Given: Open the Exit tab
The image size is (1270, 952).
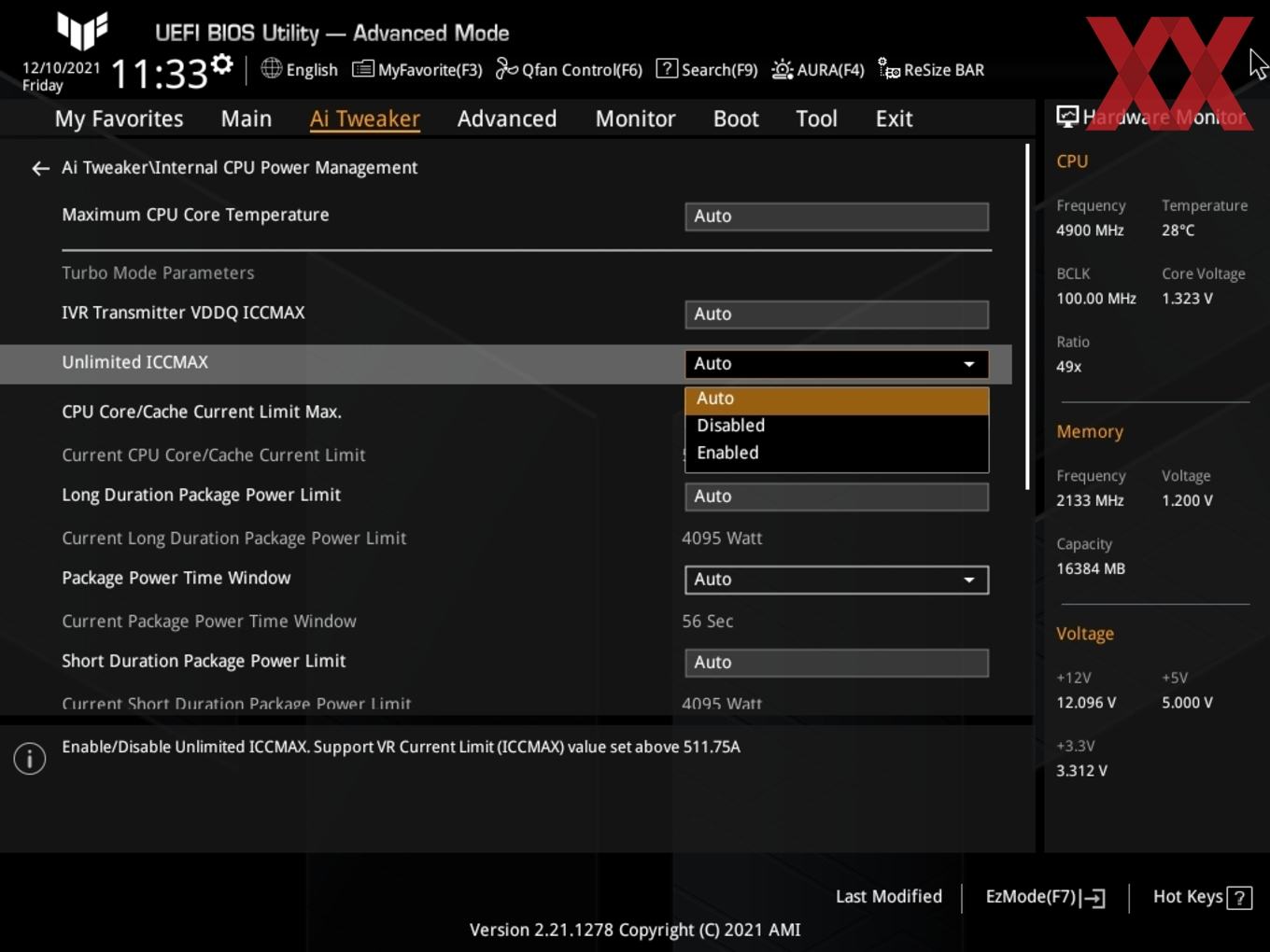Looking at the screenshot, I should click(894, 119).
